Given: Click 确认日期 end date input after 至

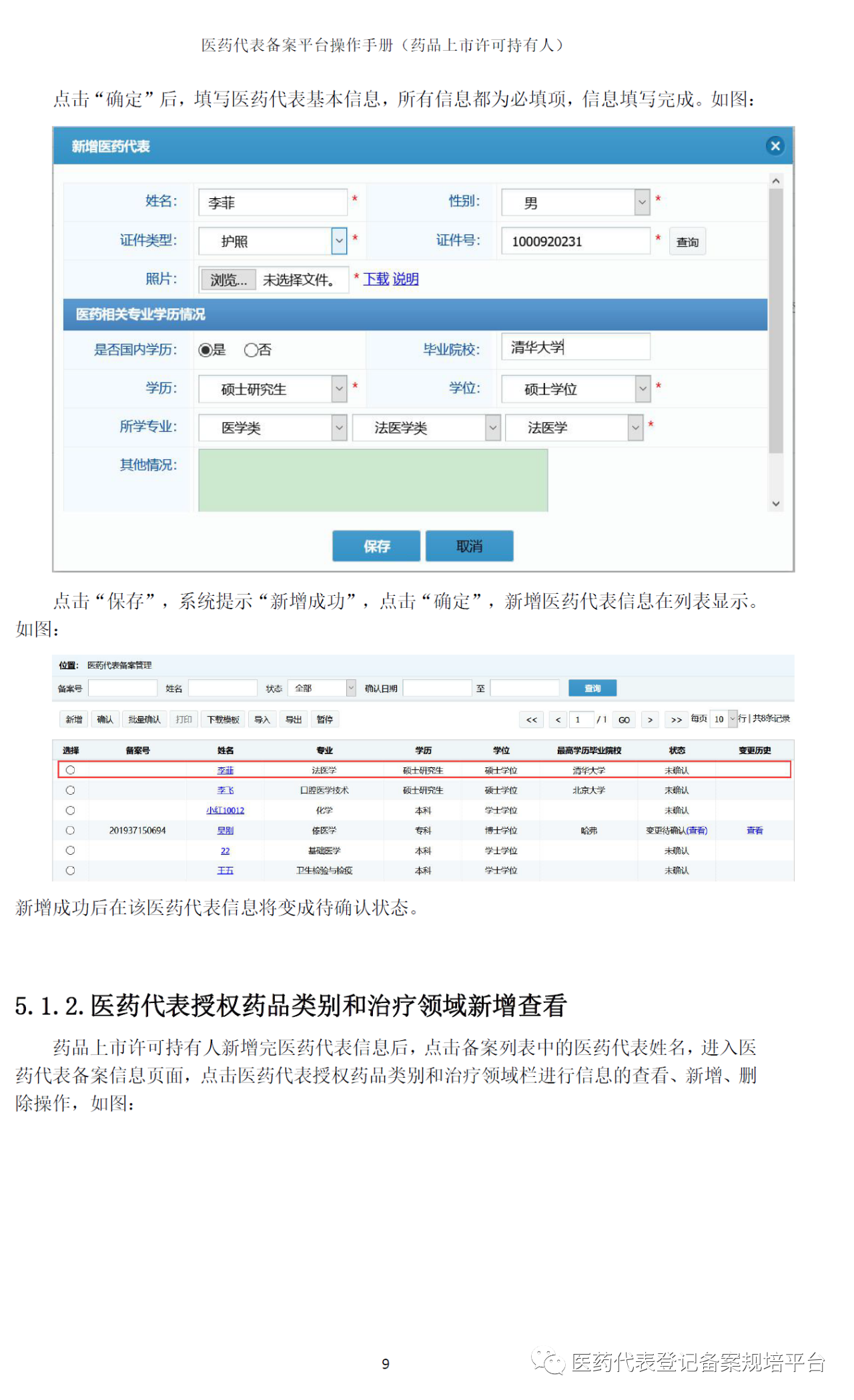Looking at the screenshot, I should (524, 688).
